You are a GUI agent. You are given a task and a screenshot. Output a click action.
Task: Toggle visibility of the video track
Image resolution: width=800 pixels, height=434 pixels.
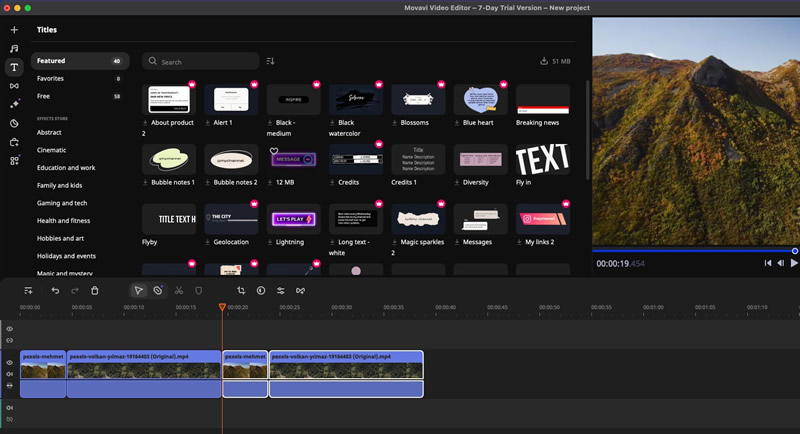[10, 363]
